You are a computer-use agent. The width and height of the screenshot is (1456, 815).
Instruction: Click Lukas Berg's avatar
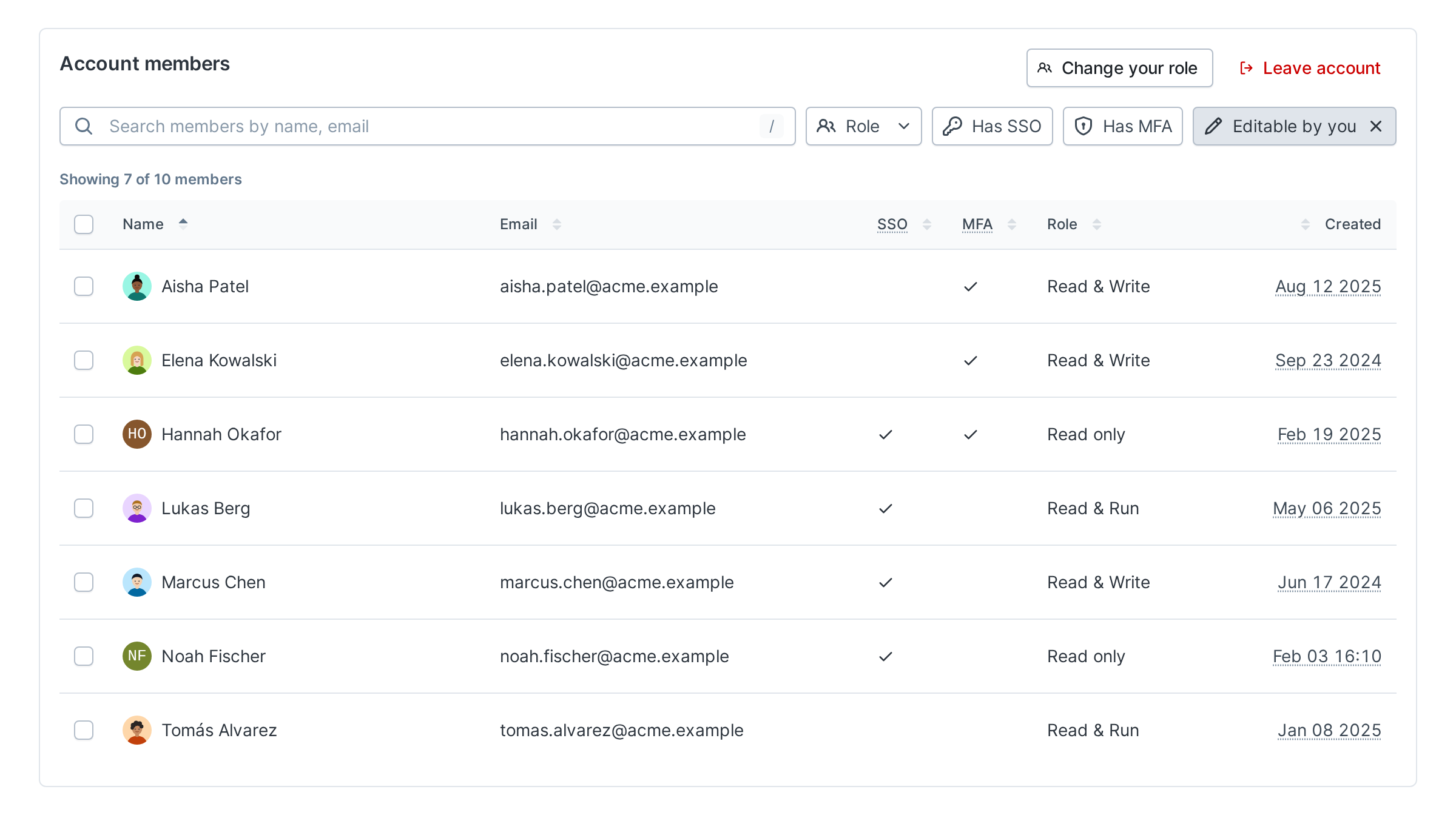(137, 508)
